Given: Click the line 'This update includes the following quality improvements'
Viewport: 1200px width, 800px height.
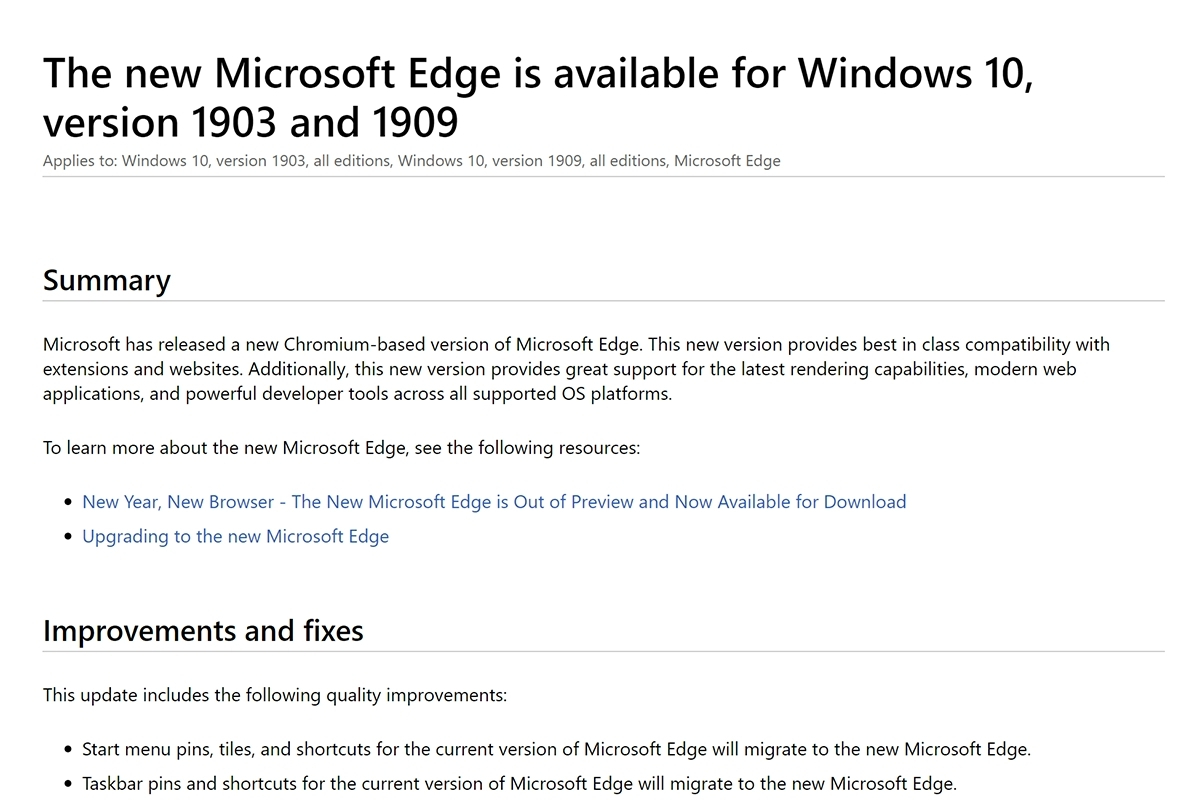Looking at the screenshot, I should 275,695.
